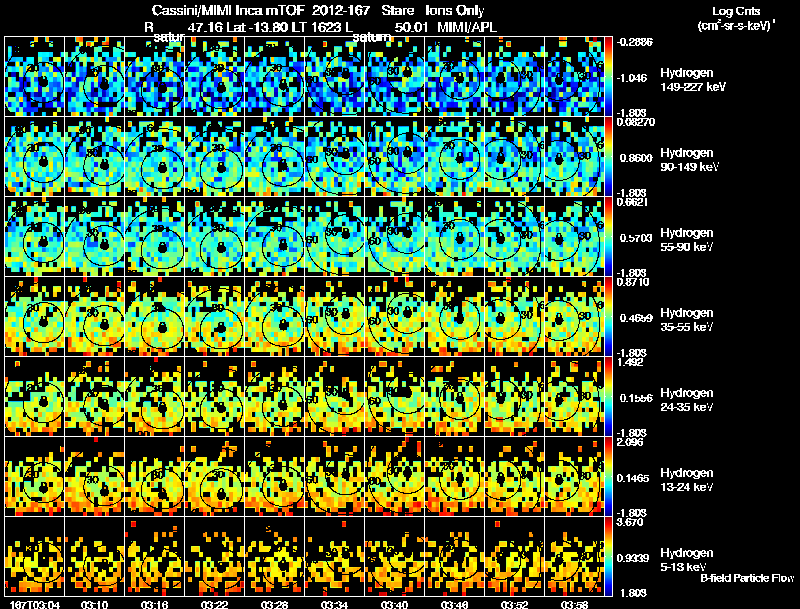Click the color bar beside the 5-13 keV row
This screenshot has height=609, width=800.
608,556
